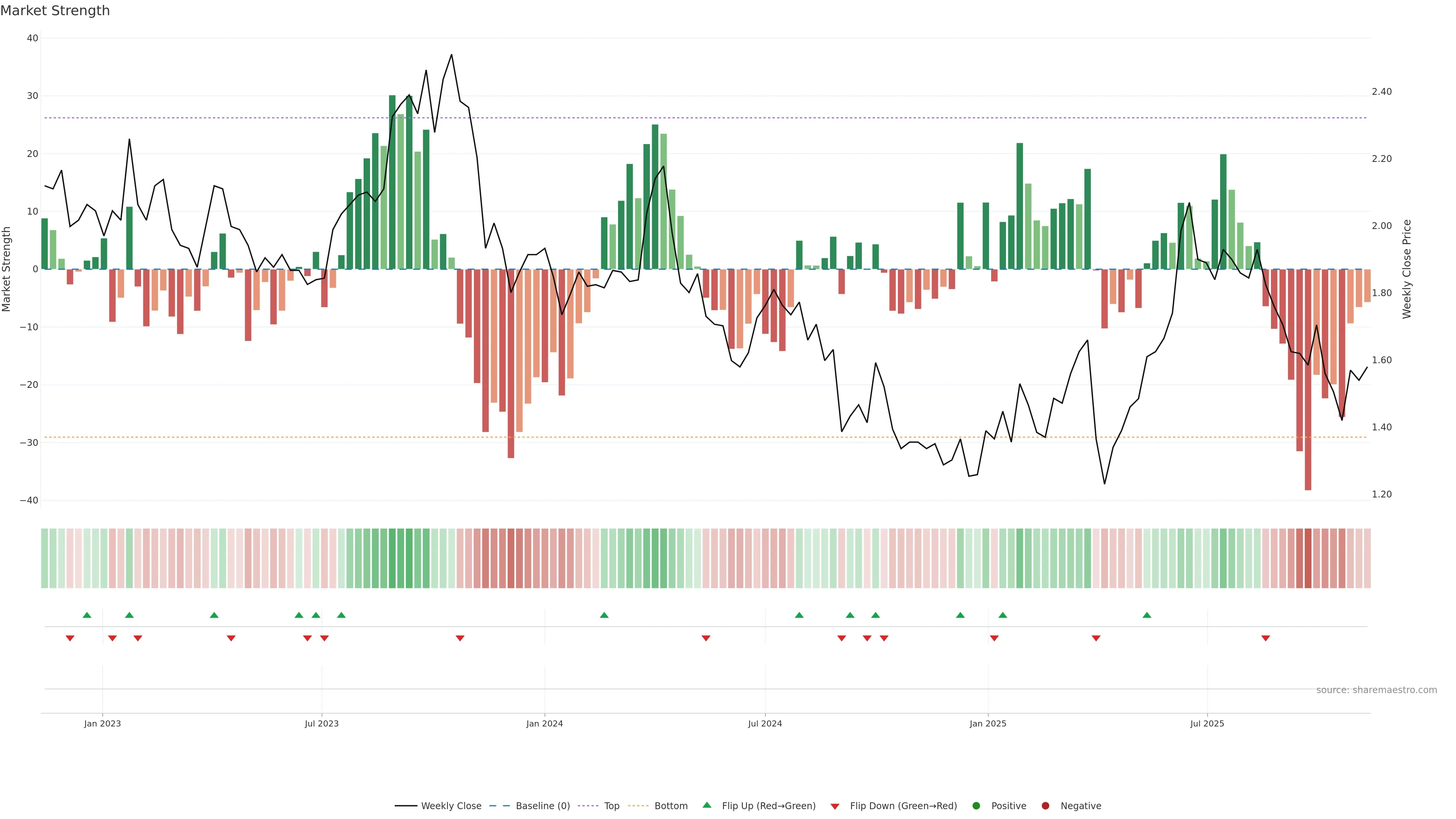Click the darkest red heatmap strip cell
Viewport: 1456px width, 819px height.
(1308, 558)
